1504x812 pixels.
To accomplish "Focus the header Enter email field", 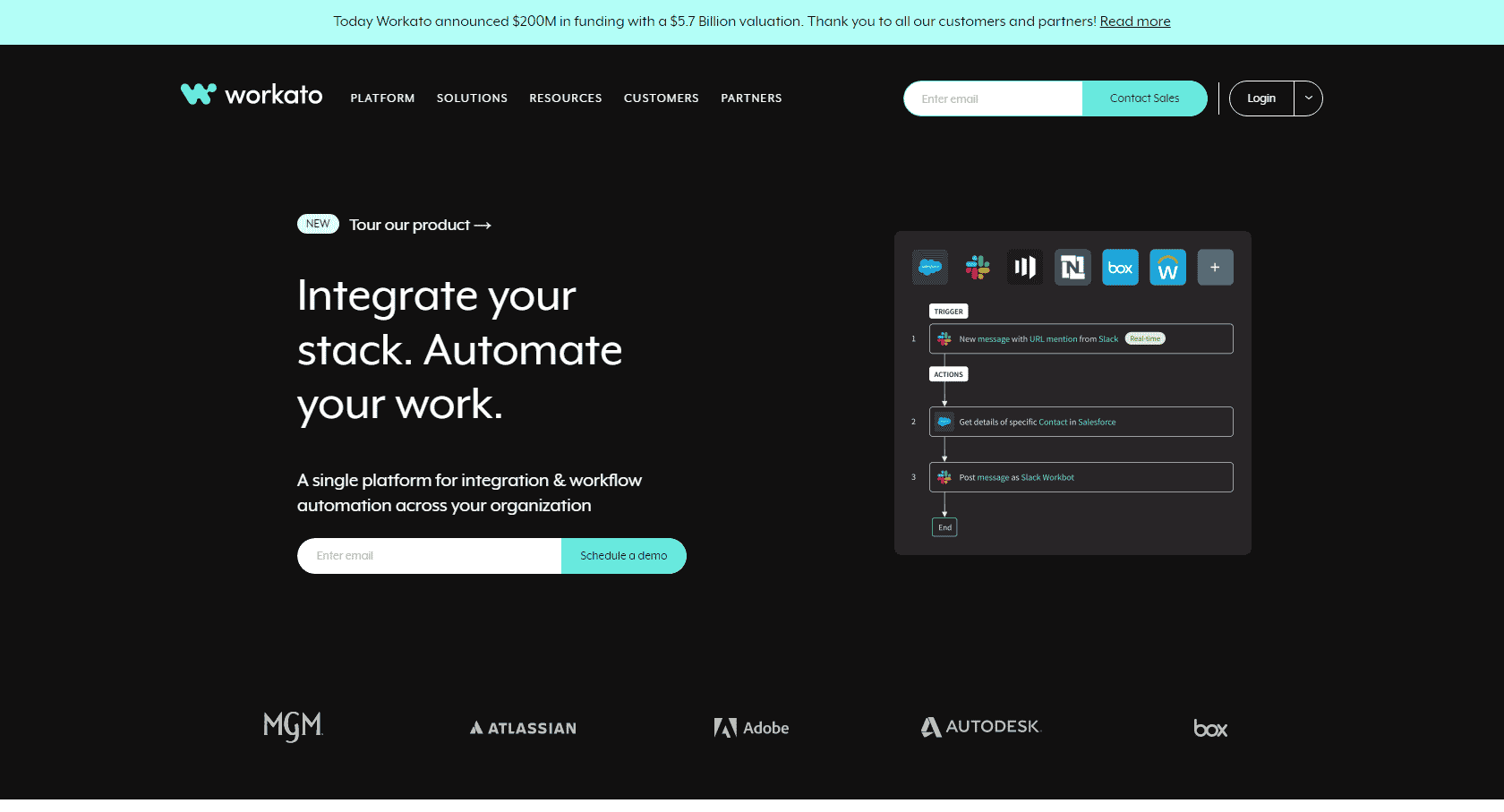I will (993, 98).
